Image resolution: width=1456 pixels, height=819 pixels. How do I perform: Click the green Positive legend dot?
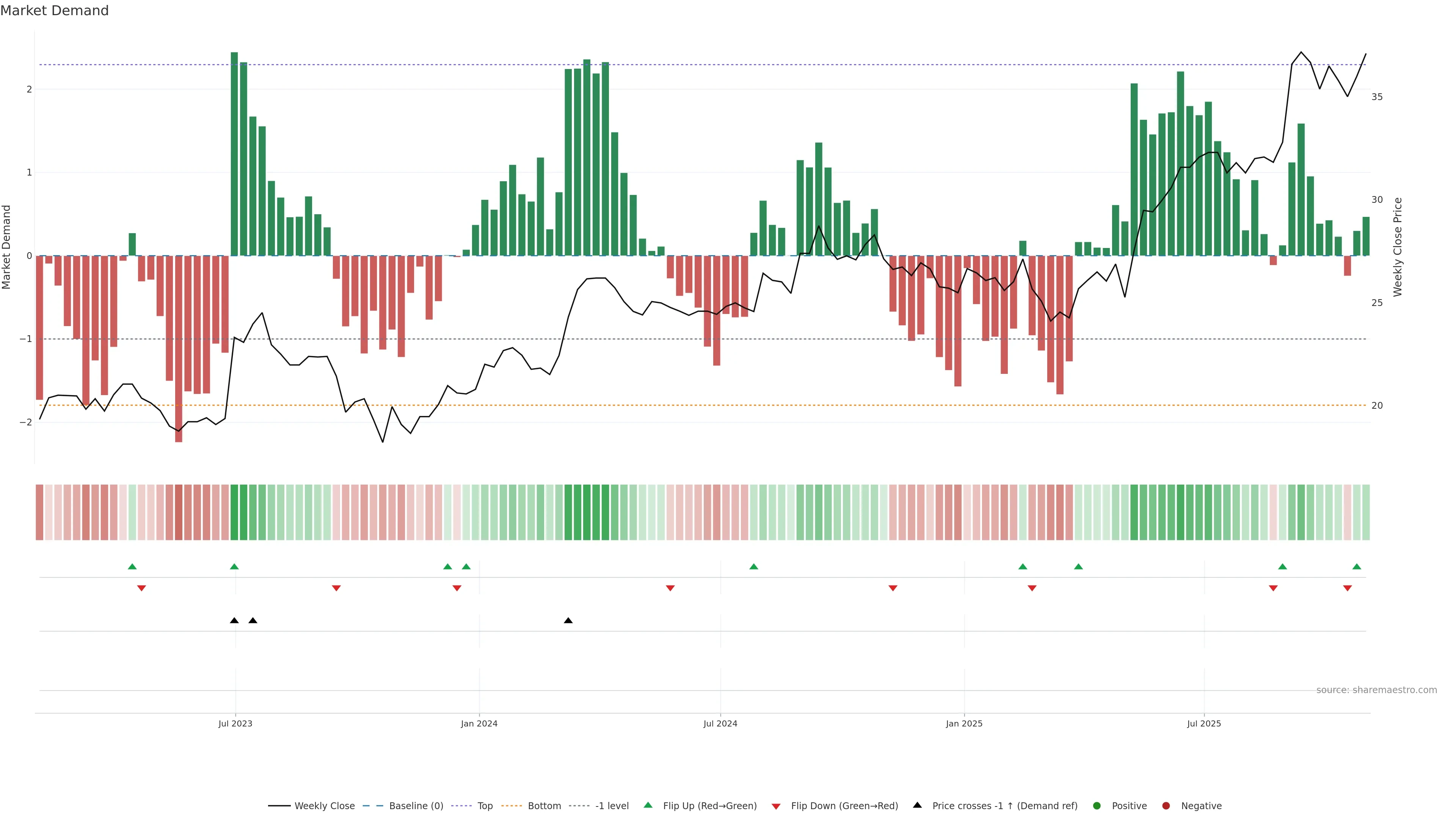[1097, 806]
